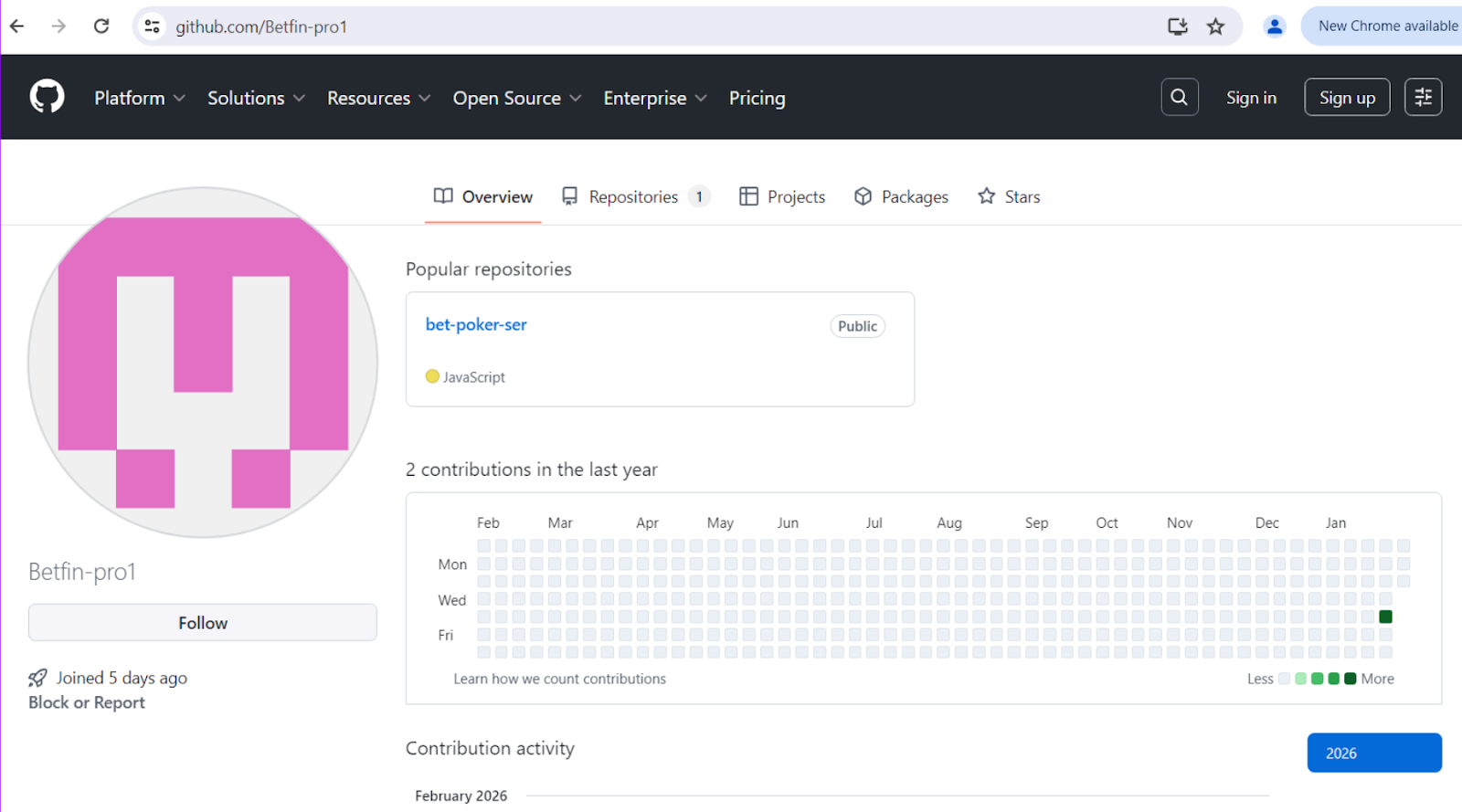Click the Betfin-pro1 username text

pyautogui.click(x=82, y=572)
